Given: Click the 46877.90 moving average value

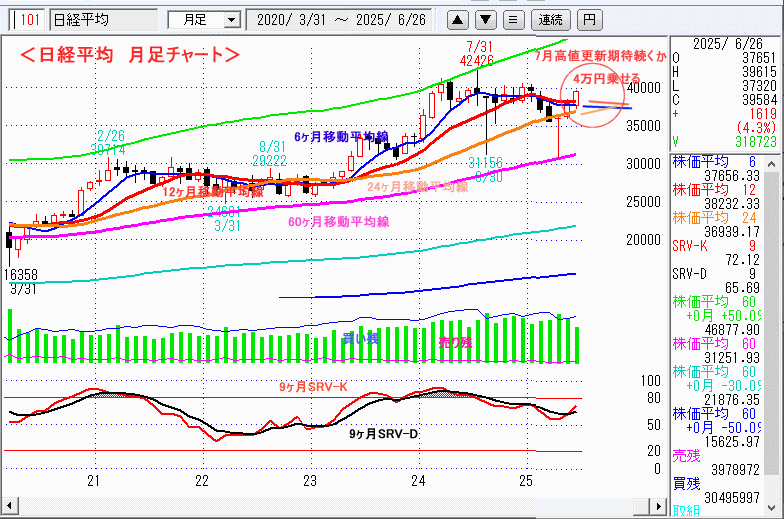Looking at the screenshot, I should pyautogui.click(x=732, y=330).
